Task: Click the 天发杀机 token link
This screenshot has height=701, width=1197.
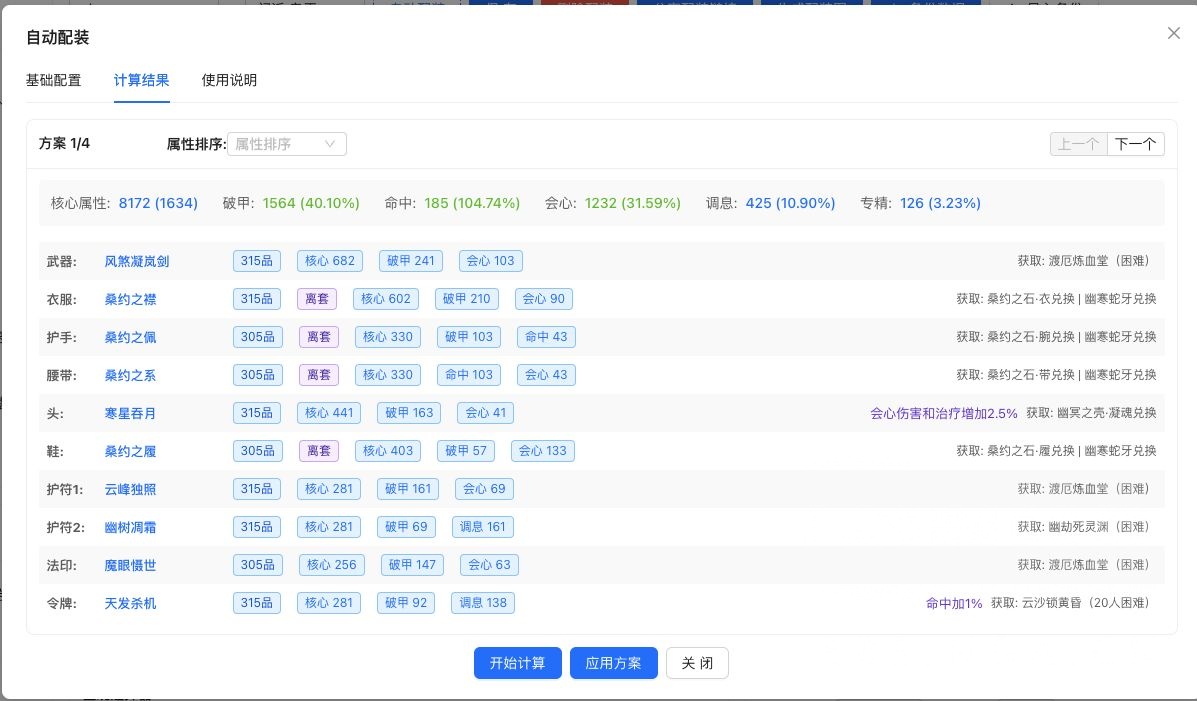Action: [130, 604]
